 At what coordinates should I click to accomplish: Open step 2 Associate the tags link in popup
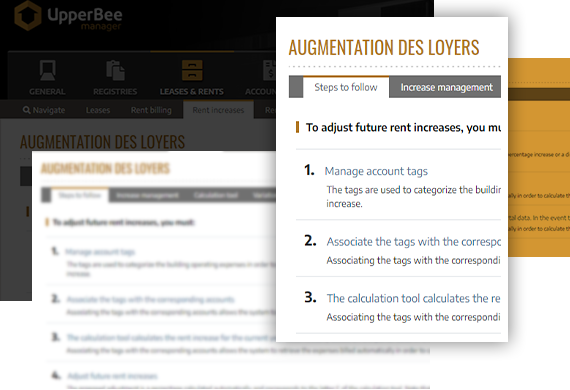[413, 242]
